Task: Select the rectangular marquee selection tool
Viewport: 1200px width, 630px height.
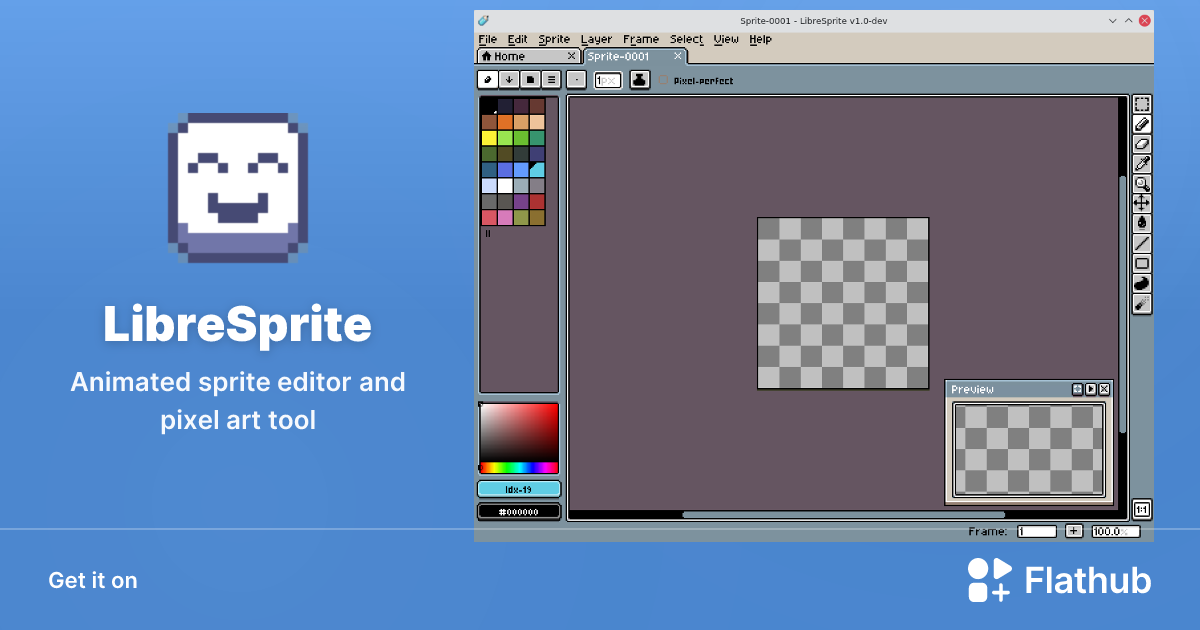Action: 1142,103
